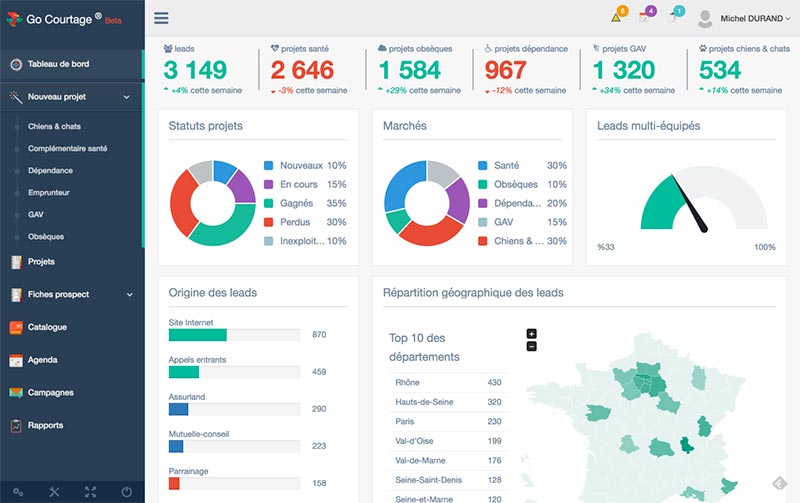Click the power logout icon in sidebar footer

126,491
